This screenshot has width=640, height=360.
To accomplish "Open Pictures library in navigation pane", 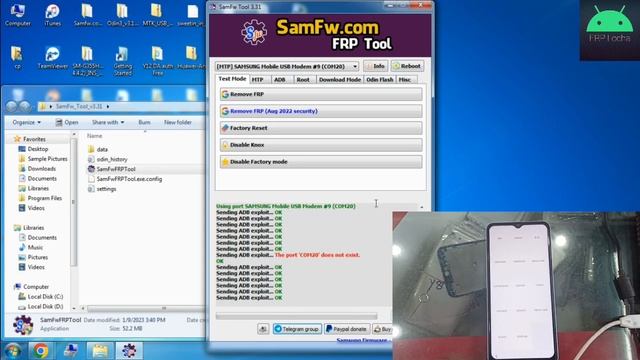I will point(33,257).
